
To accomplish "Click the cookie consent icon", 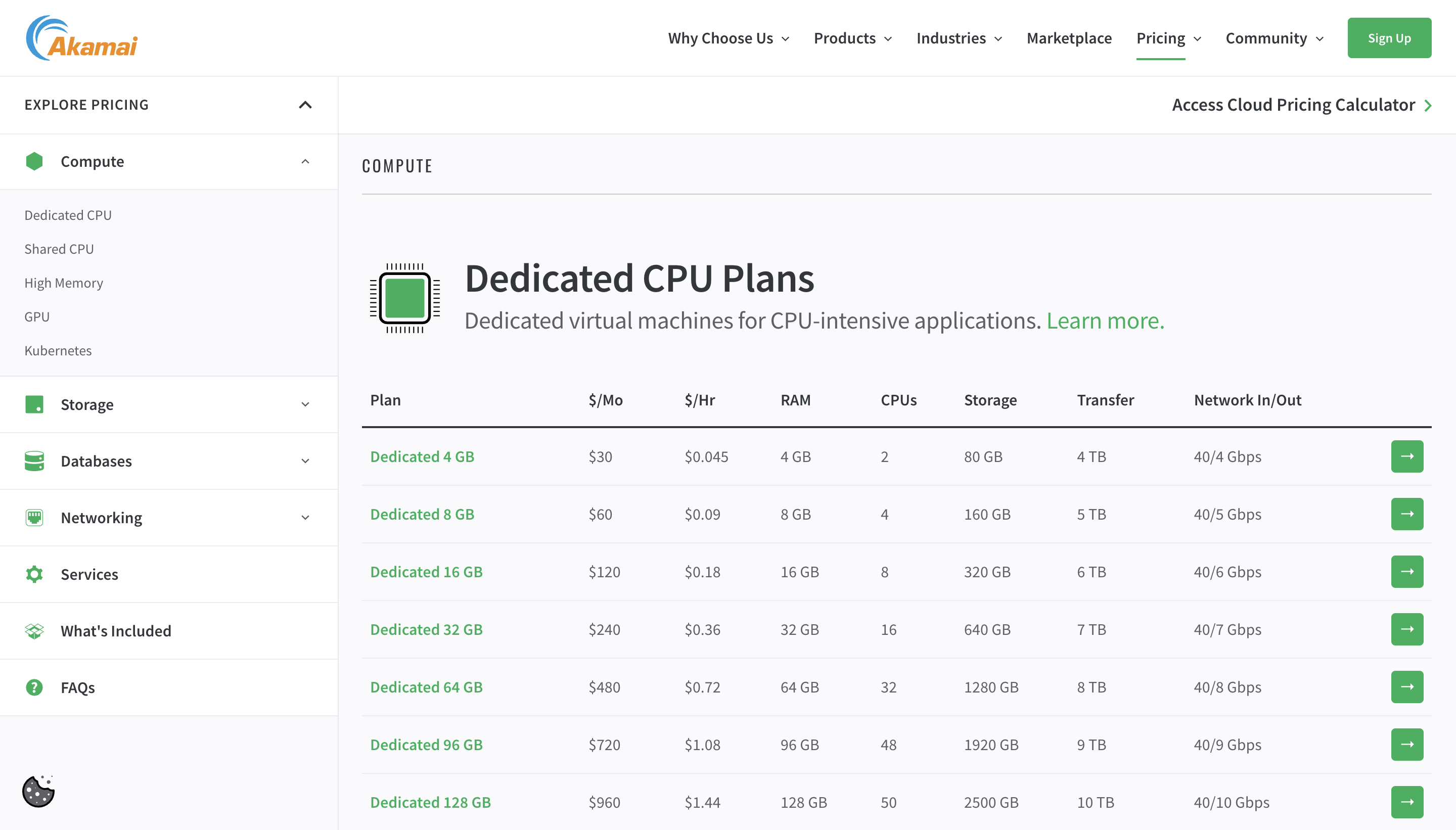I will point(38,792).
